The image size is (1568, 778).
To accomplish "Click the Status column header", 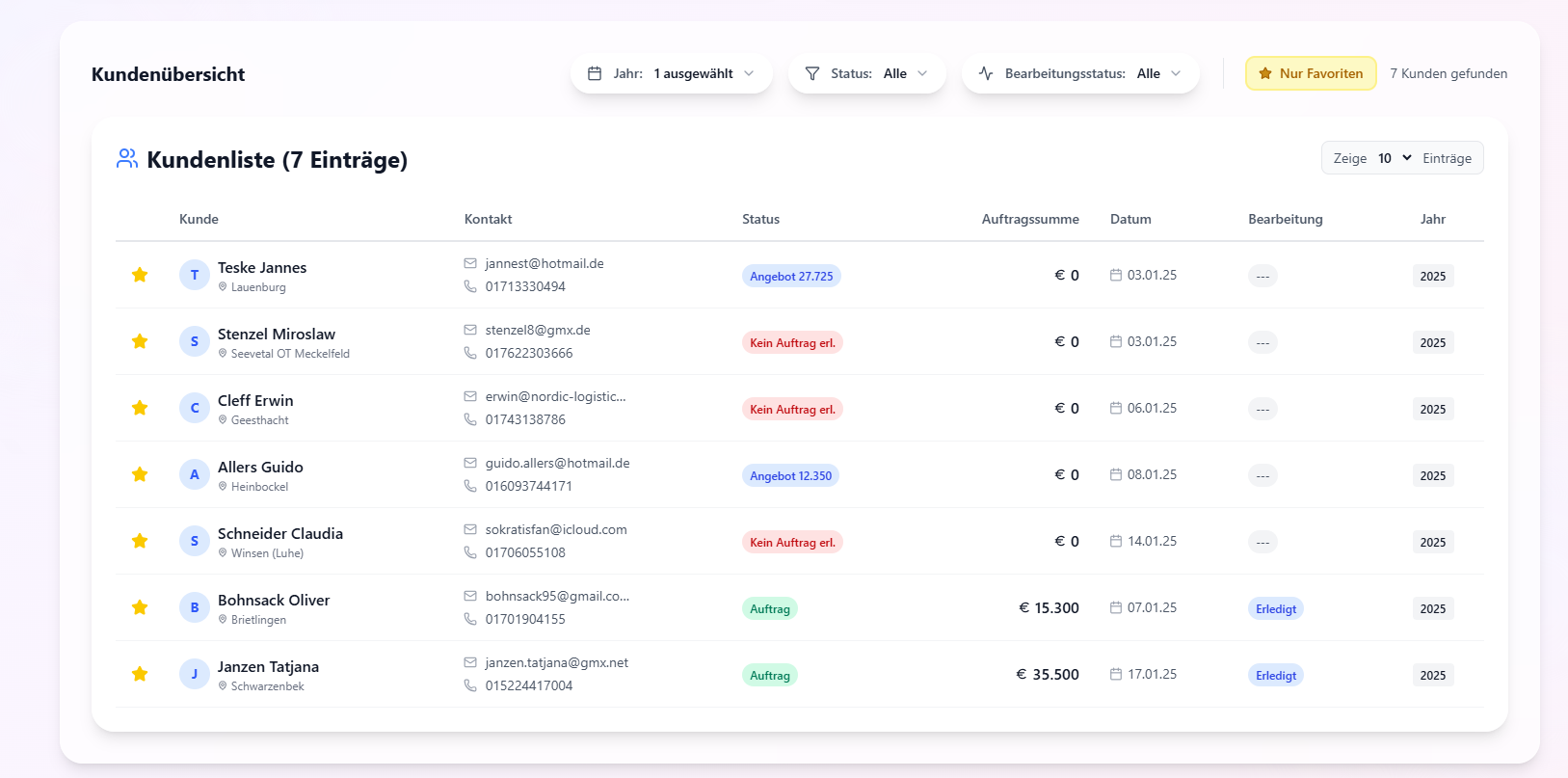I will (x=760, y=219).
